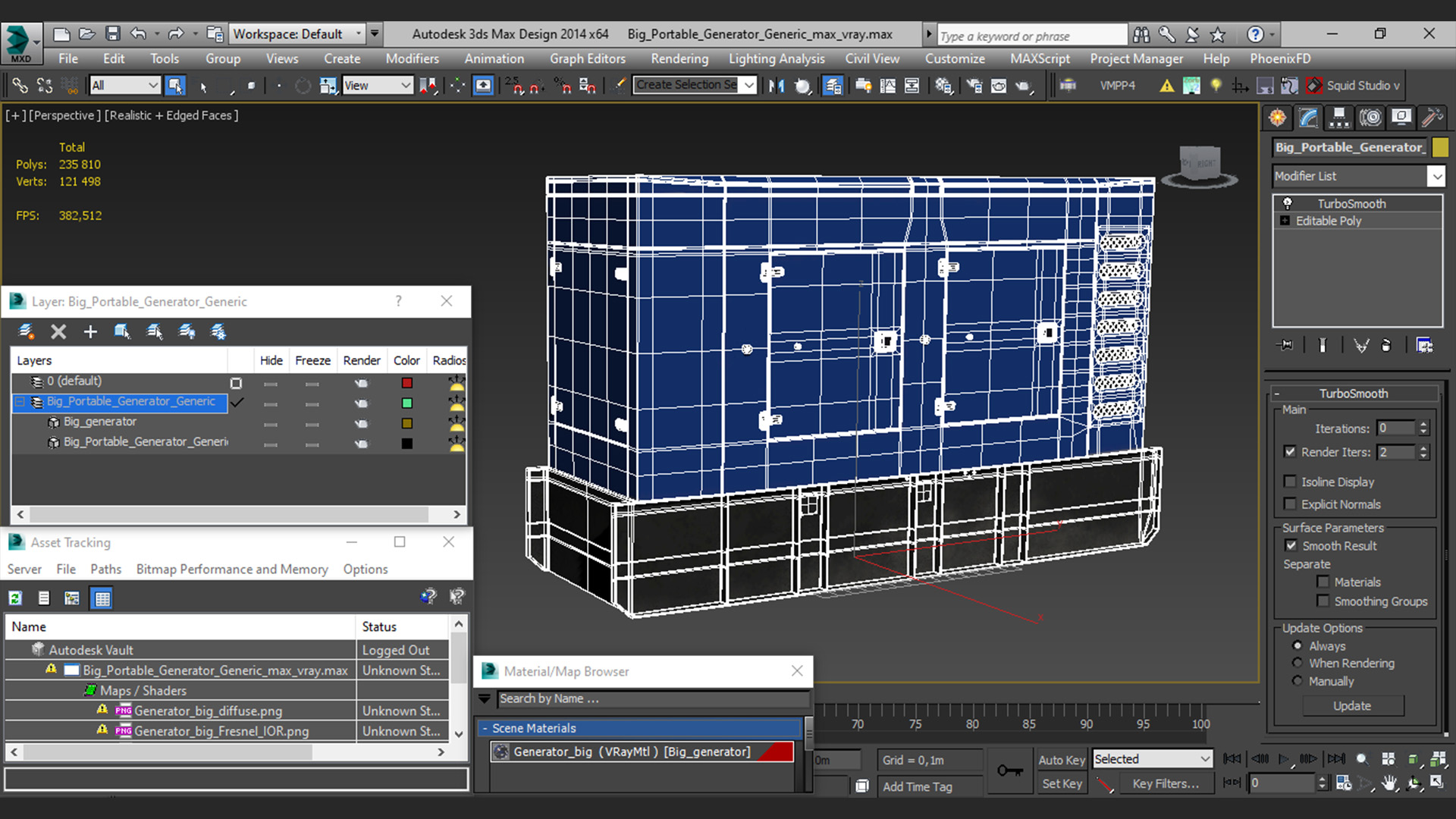Open the Create command panel tab
The width and height of the screenshot is (1456, 819).
pyautogui.click(x=1278, y=118)
